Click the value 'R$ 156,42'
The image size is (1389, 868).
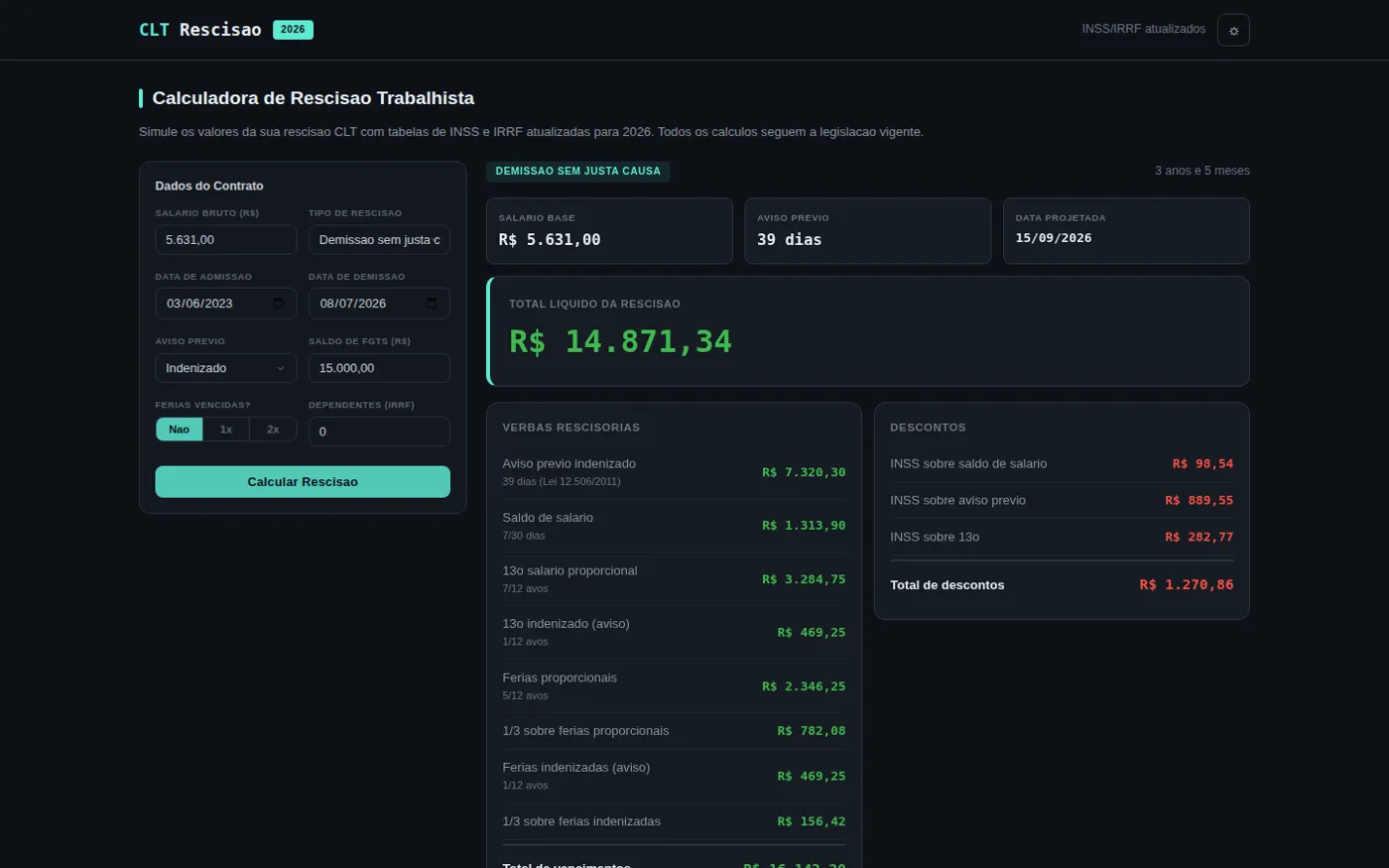[x=812, y=821]
